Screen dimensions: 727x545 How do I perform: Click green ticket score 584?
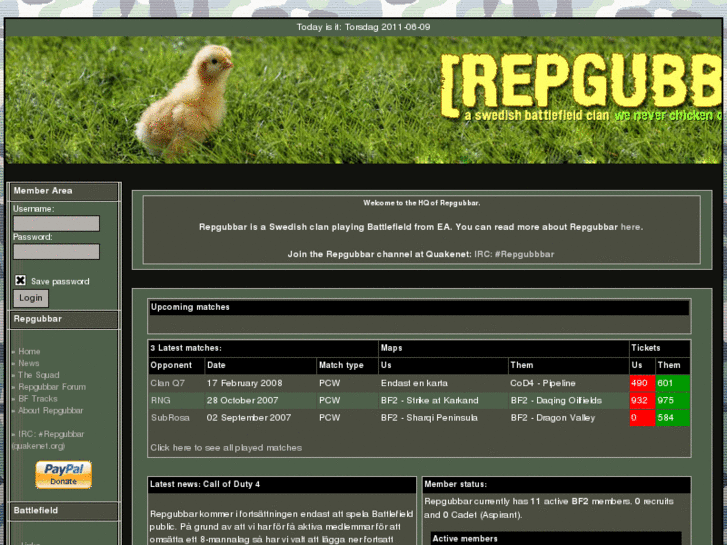[673, 417]
